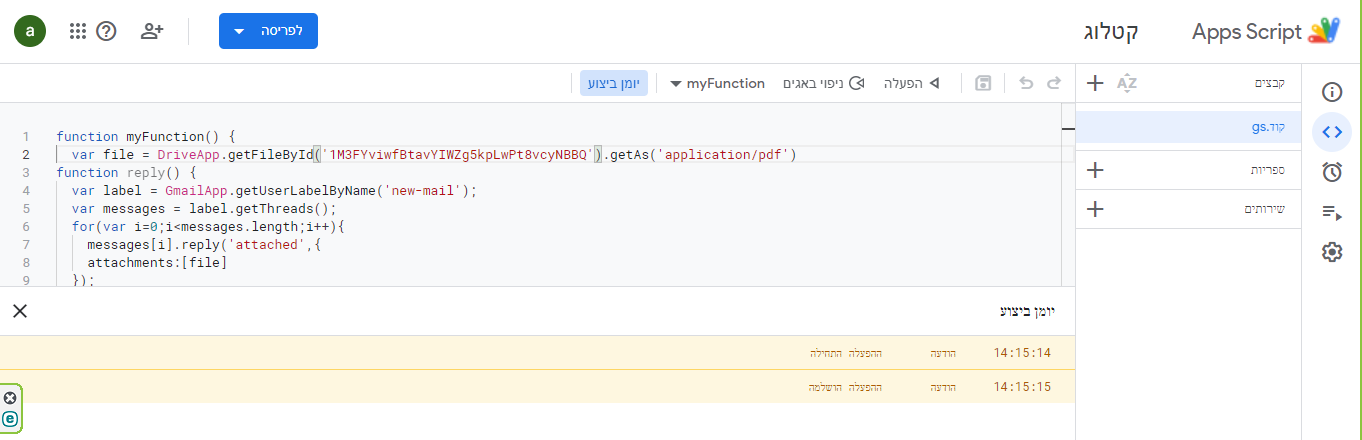Sort files alphabetically with AZ icon

(x=1127, y=83)
